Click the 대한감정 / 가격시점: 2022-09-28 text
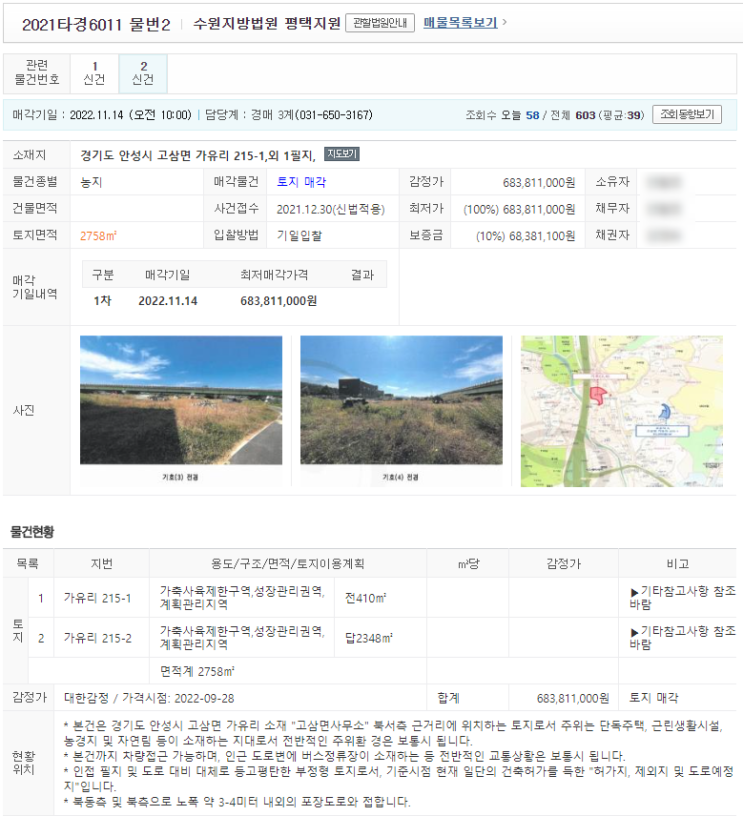Image resolution: width=743 pixels, height=816 pixels. point(149,698)
